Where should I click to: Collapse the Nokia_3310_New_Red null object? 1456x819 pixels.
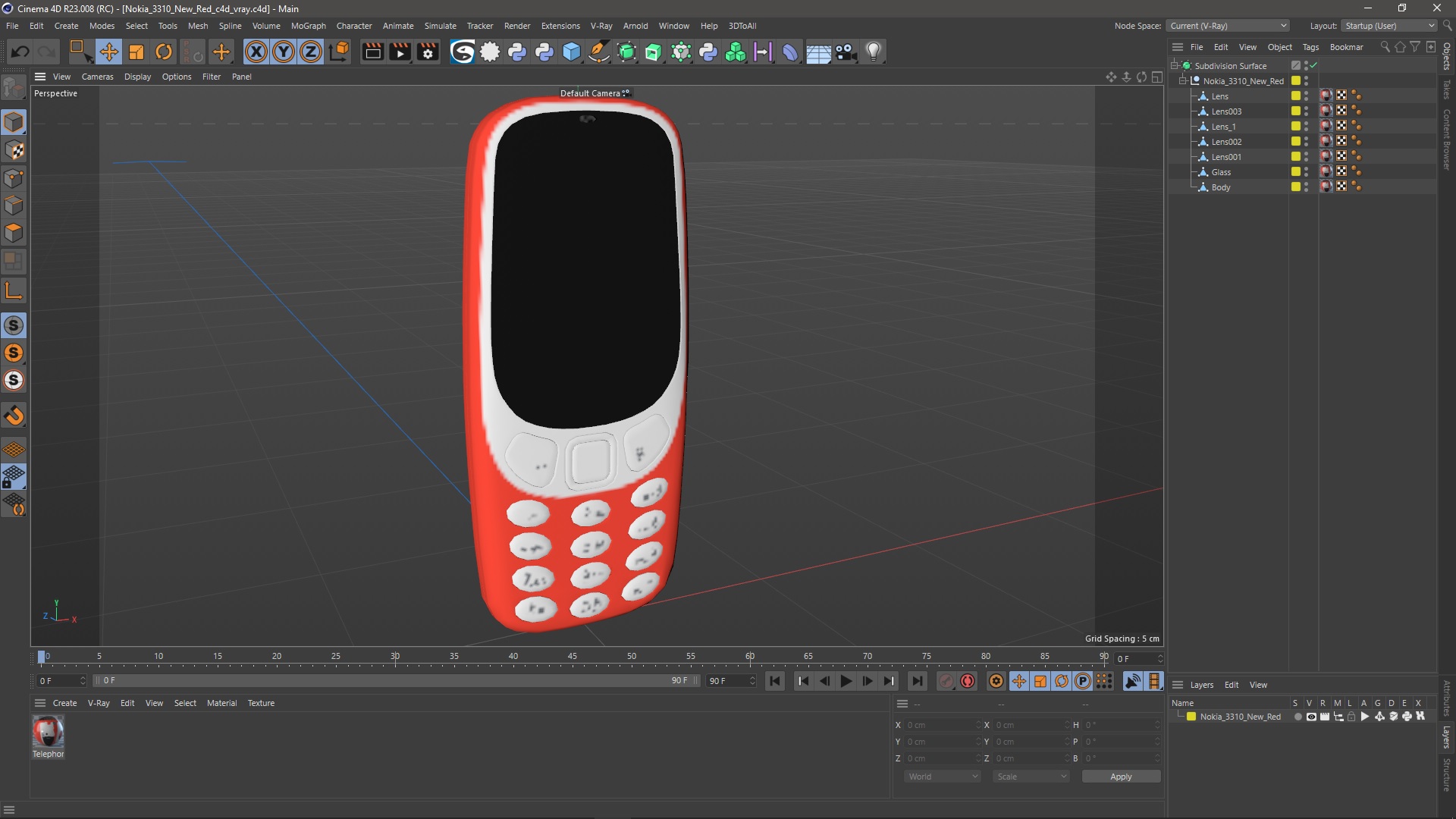1182,81
